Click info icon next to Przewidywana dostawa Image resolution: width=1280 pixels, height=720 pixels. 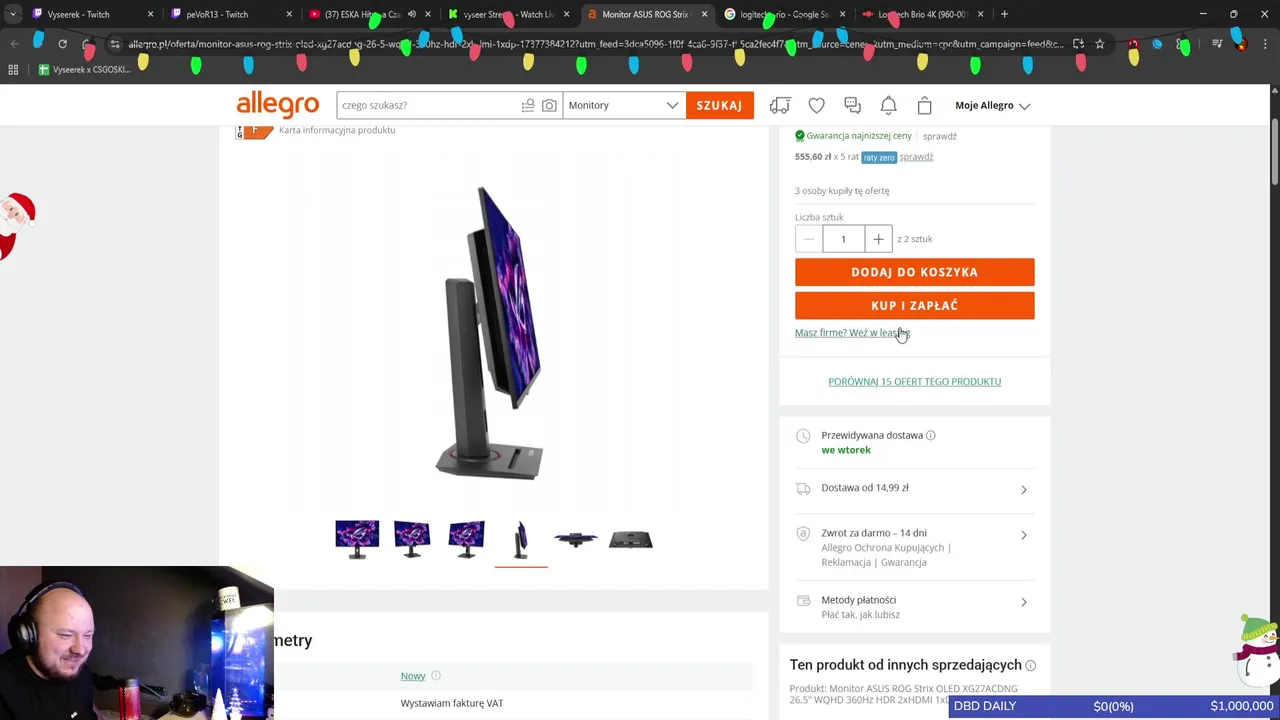pyautogui.click(x=930, y=435)
